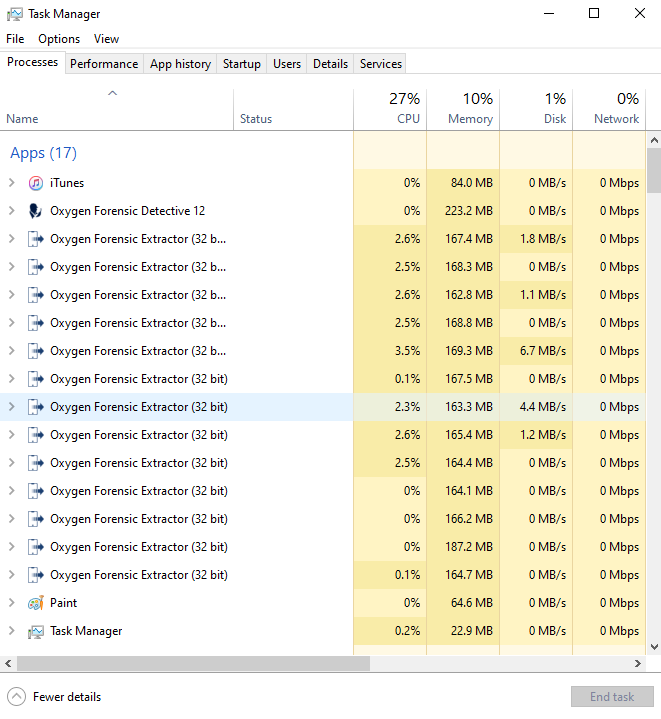Click icon of Extractor using 167.4 MB
The image size is (661, 719).
pos(36,239)
